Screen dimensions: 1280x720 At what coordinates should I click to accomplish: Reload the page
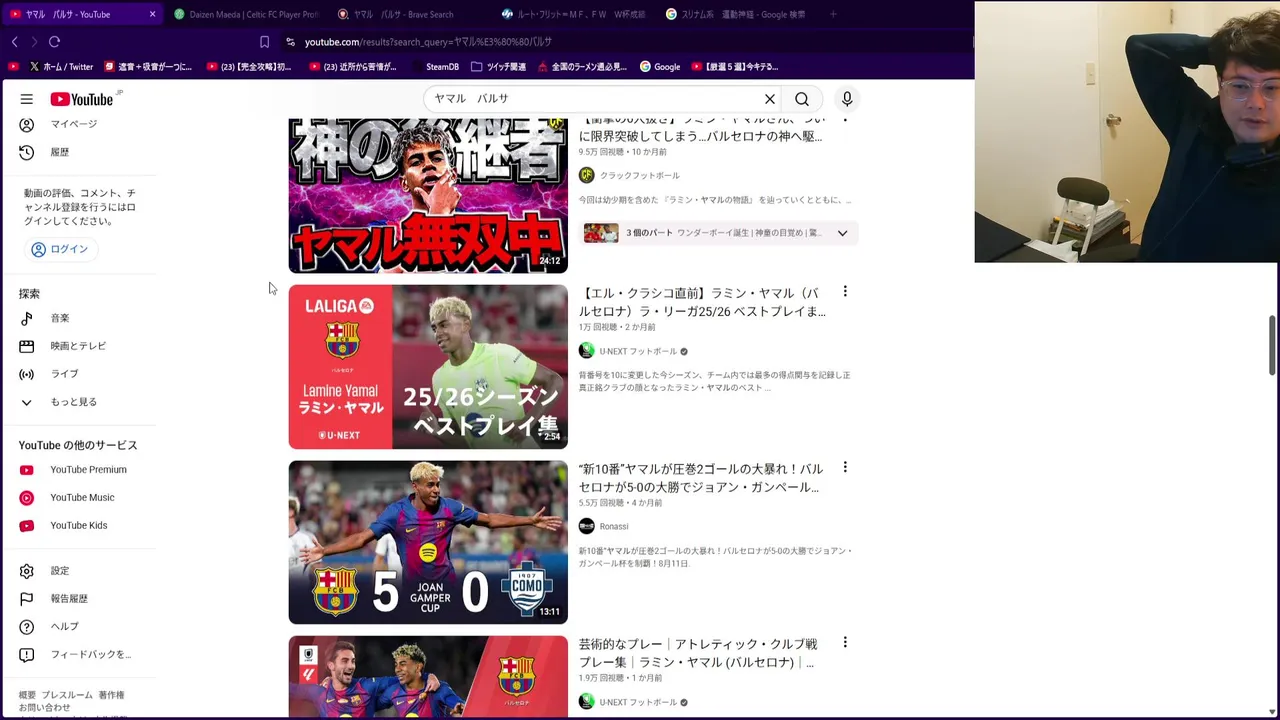coord(55,42)
